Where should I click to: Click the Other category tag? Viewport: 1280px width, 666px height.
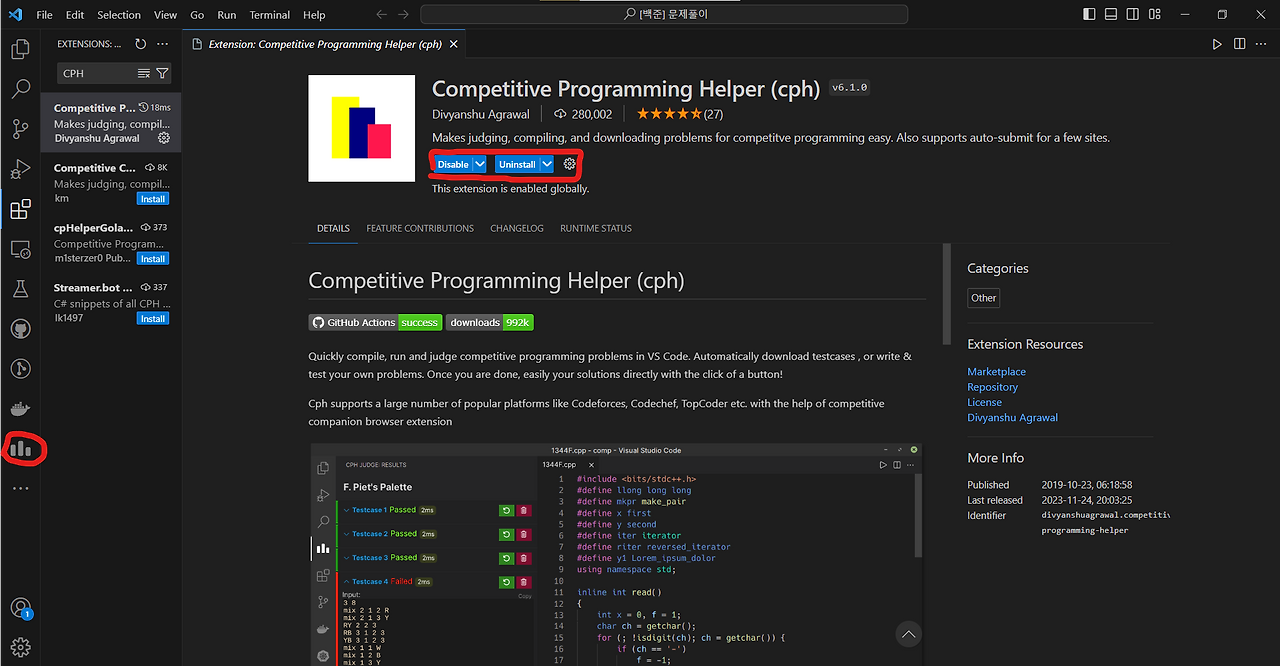pyautogui.click(x=984, y=298)
